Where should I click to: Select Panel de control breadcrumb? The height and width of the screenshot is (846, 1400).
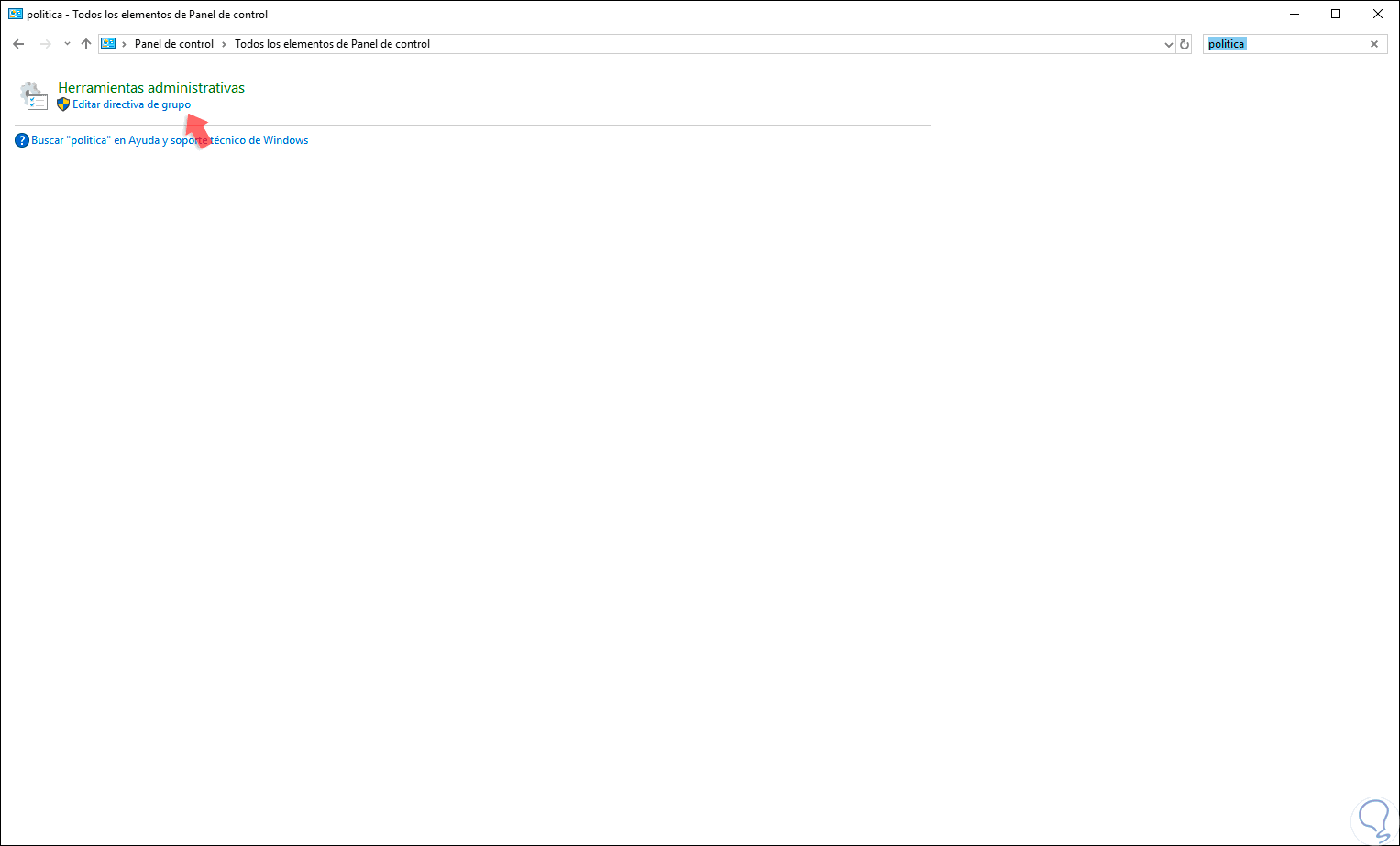(x=174, y=44)
